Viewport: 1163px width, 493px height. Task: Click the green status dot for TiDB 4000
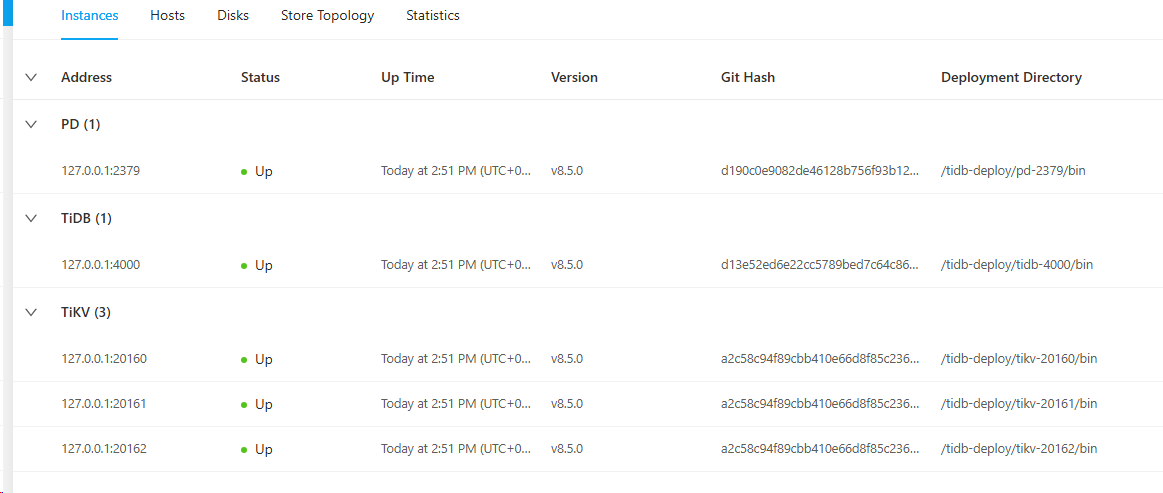(x=244, y=266)
